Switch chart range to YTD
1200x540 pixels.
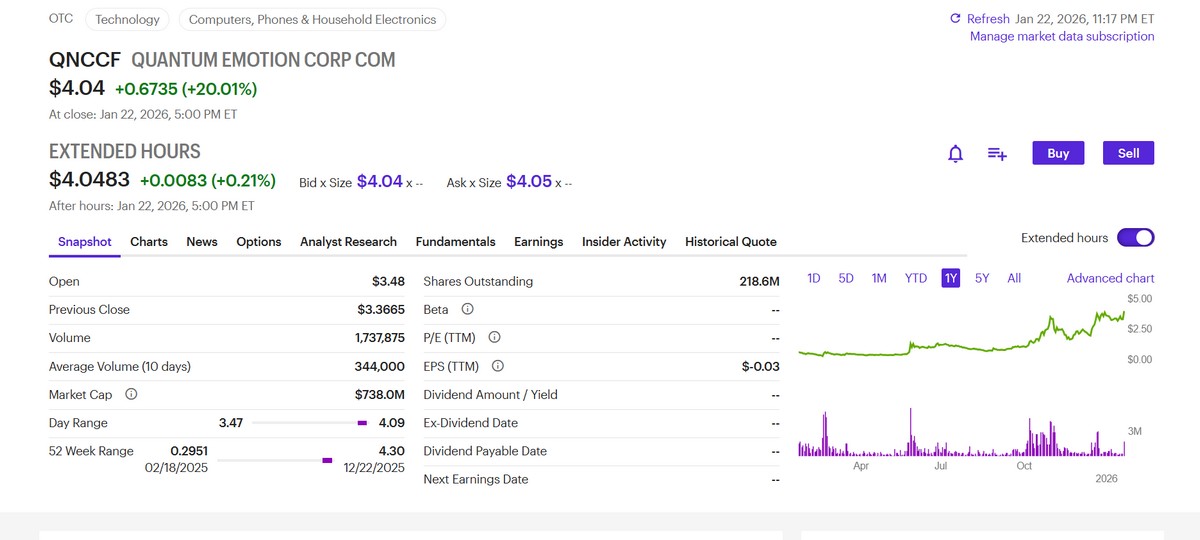(x=915, y=278)
